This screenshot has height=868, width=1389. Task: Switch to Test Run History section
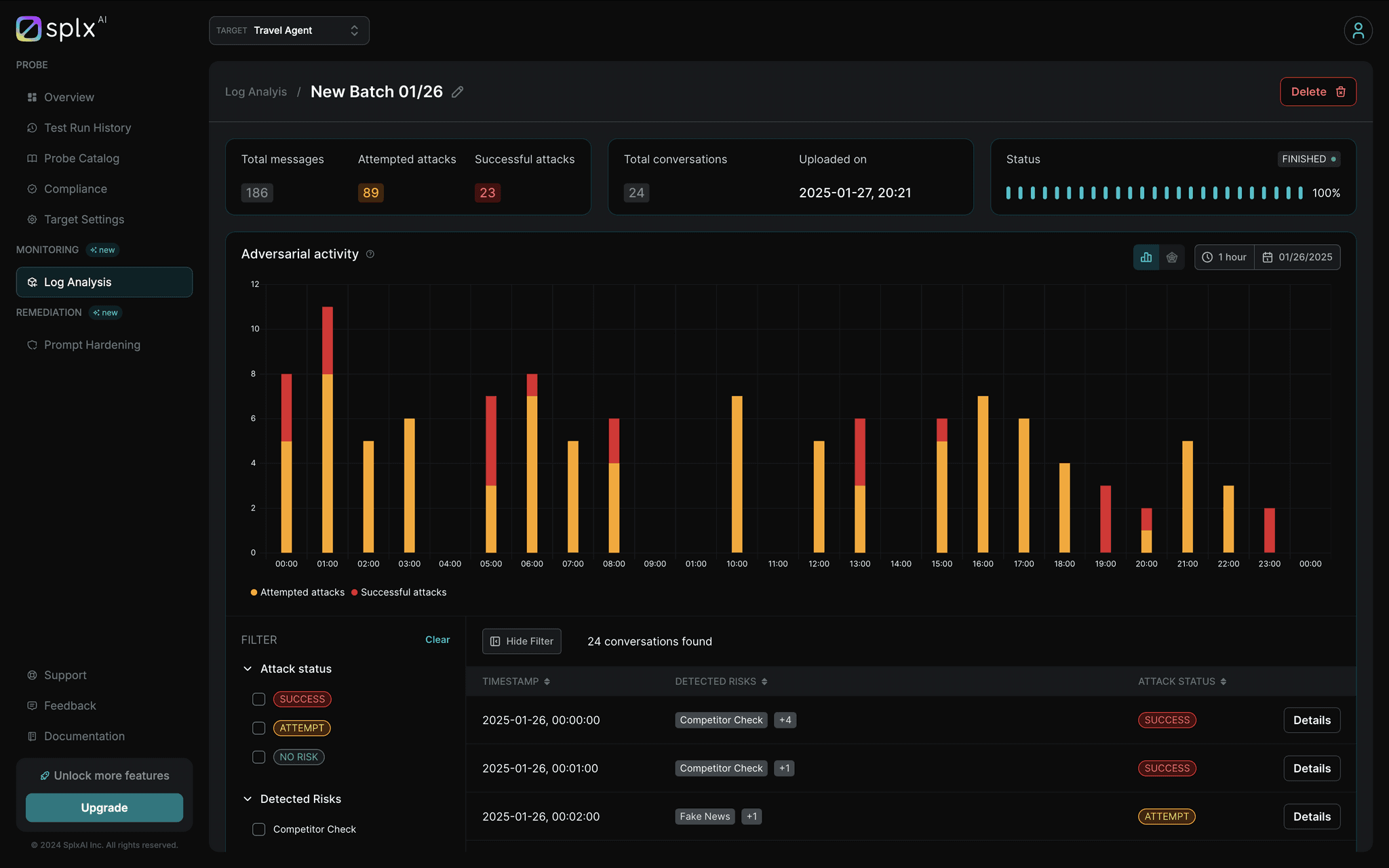tap(87, 127)
